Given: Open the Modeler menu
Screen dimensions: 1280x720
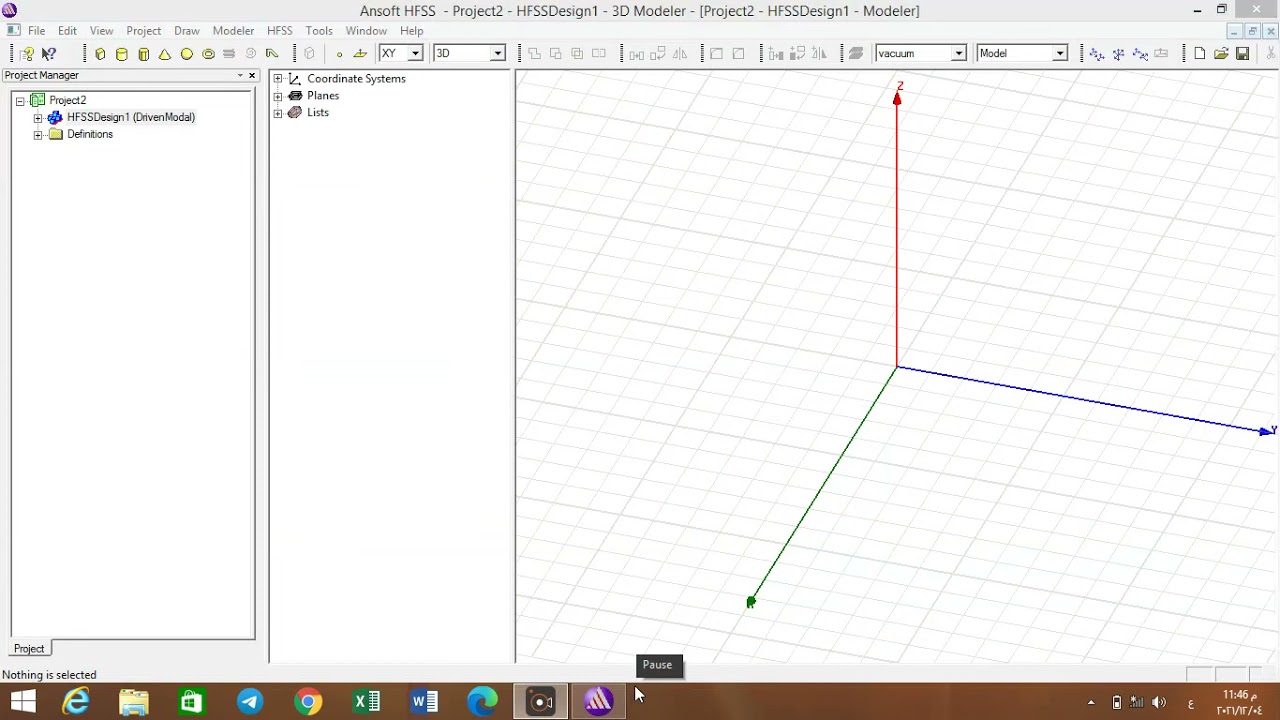Looking at the screenshot, I should pos(233,31).
